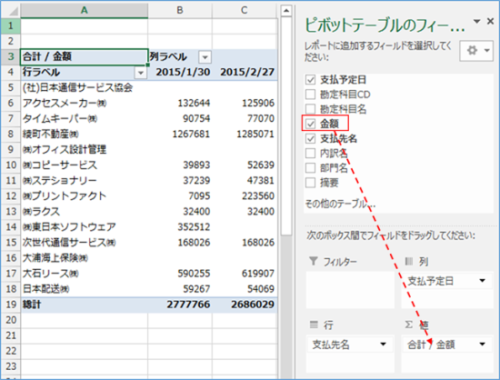Select cell with value 352512
Screen dimensions: 500x380
[x=180, y=227]
